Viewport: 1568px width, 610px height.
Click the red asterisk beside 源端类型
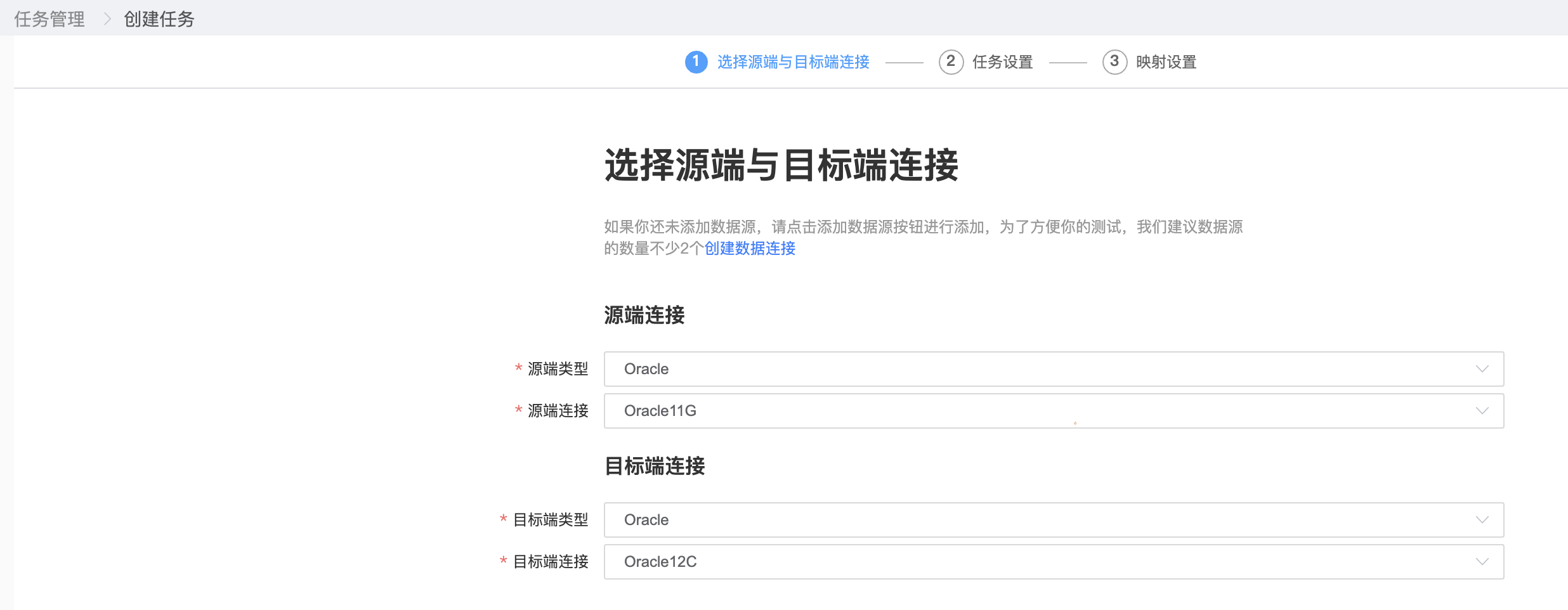click(x=518, y=369)
